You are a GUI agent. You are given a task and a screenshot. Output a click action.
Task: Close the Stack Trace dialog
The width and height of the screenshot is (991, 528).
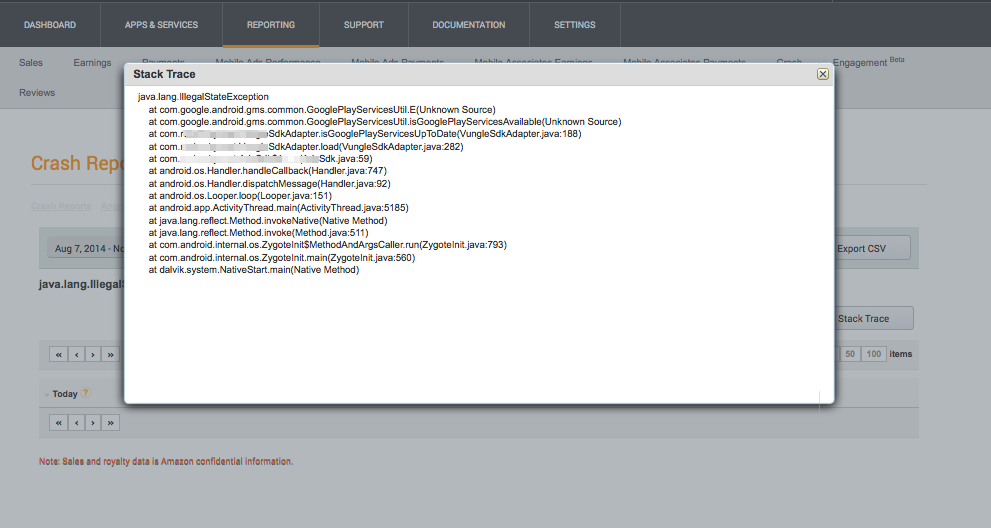(822, 74)
